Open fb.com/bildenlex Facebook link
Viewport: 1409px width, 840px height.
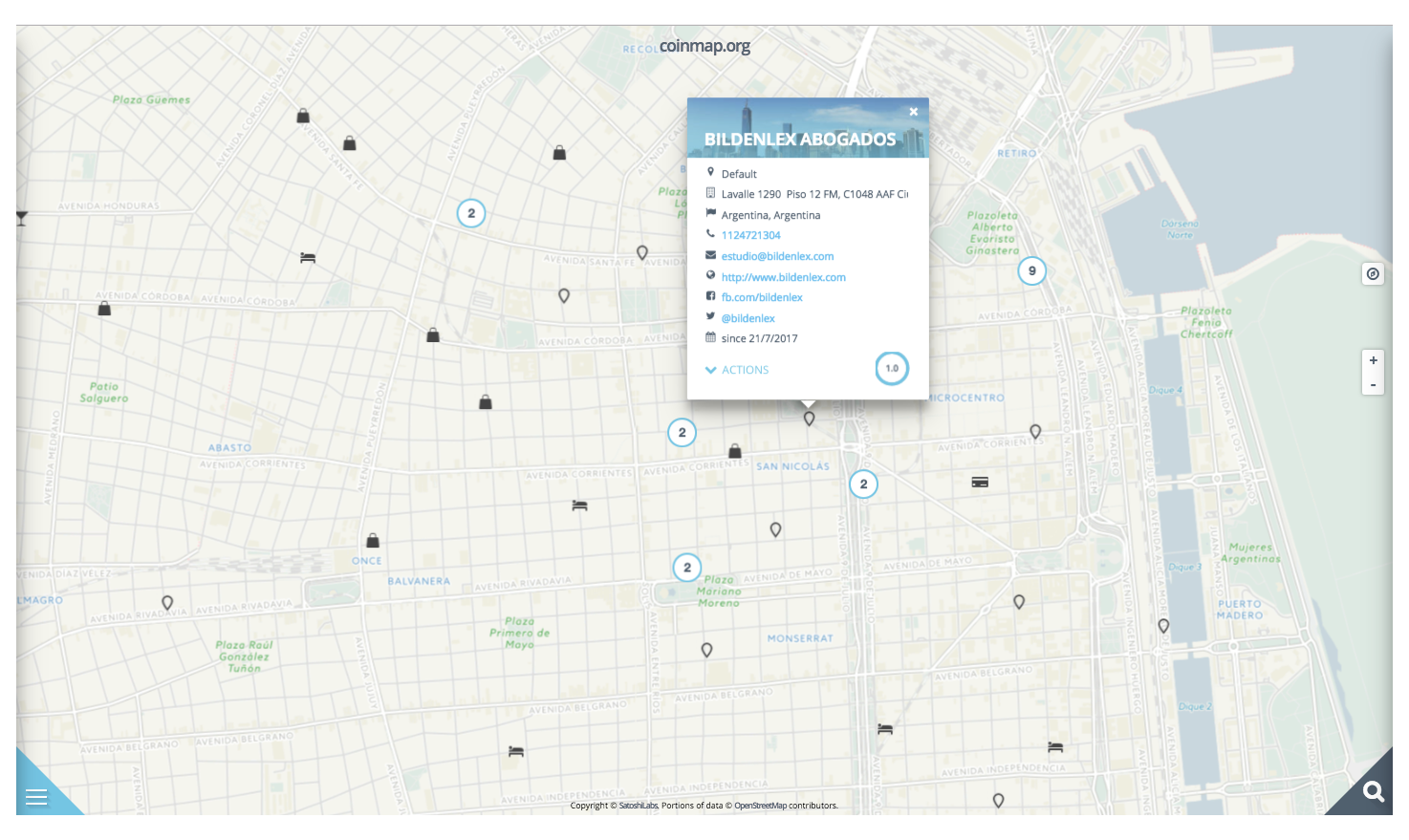point(762,297)
